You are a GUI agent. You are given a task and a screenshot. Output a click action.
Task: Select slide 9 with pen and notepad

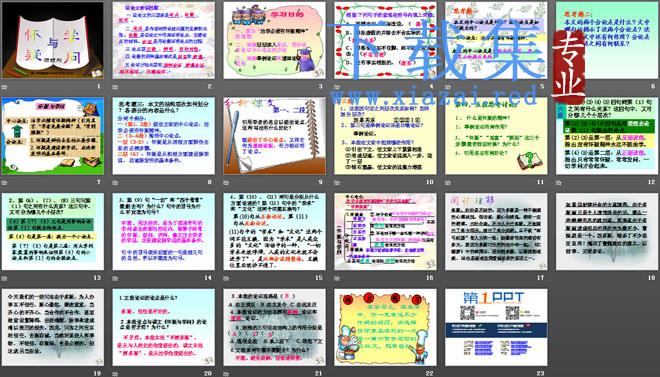click(x=274, y=136)
